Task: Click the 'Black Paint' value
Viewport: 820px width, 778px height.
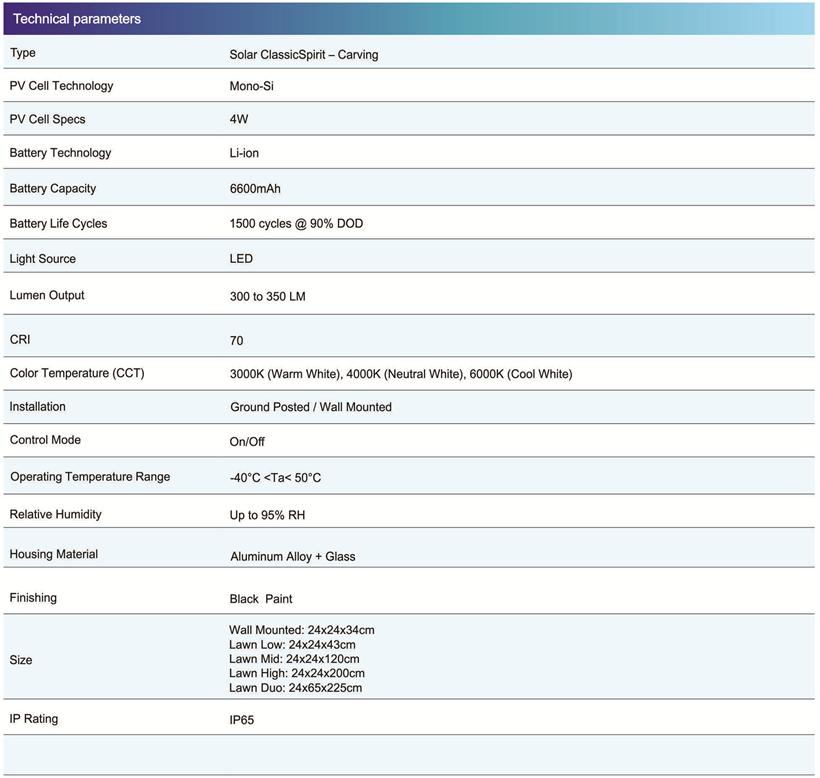Action: coord(261,599)
